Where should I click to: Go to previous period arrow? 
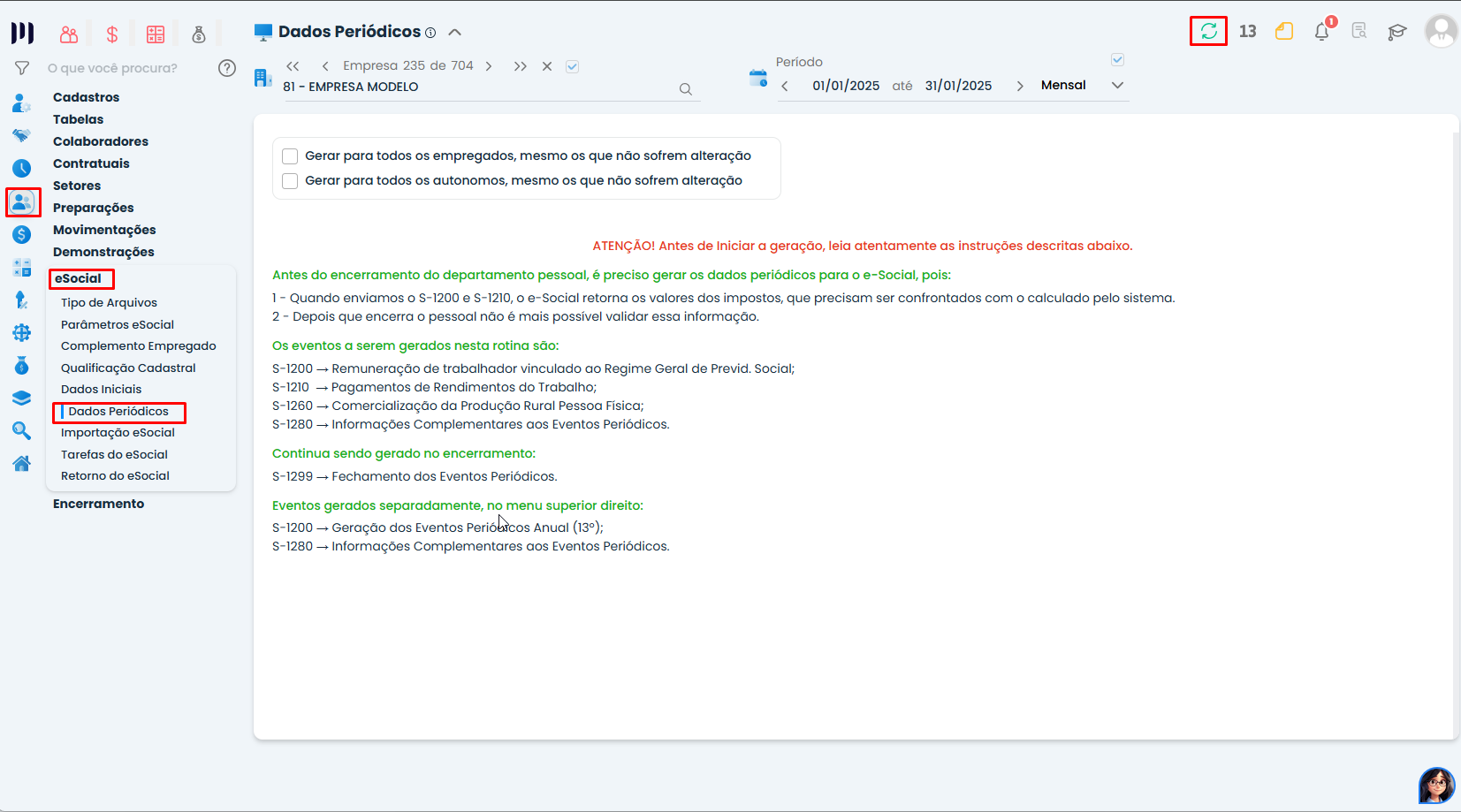point(785,86)
